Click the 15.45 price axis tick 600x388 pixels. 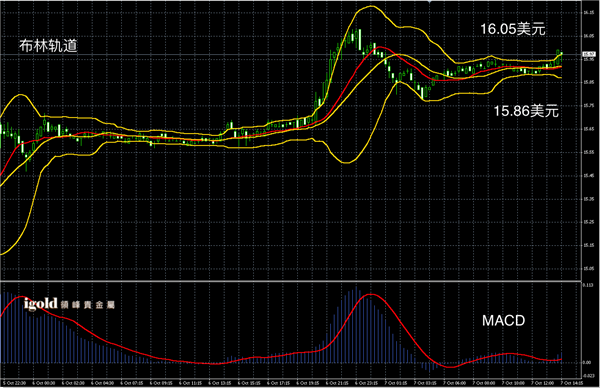tap(589, 176)
